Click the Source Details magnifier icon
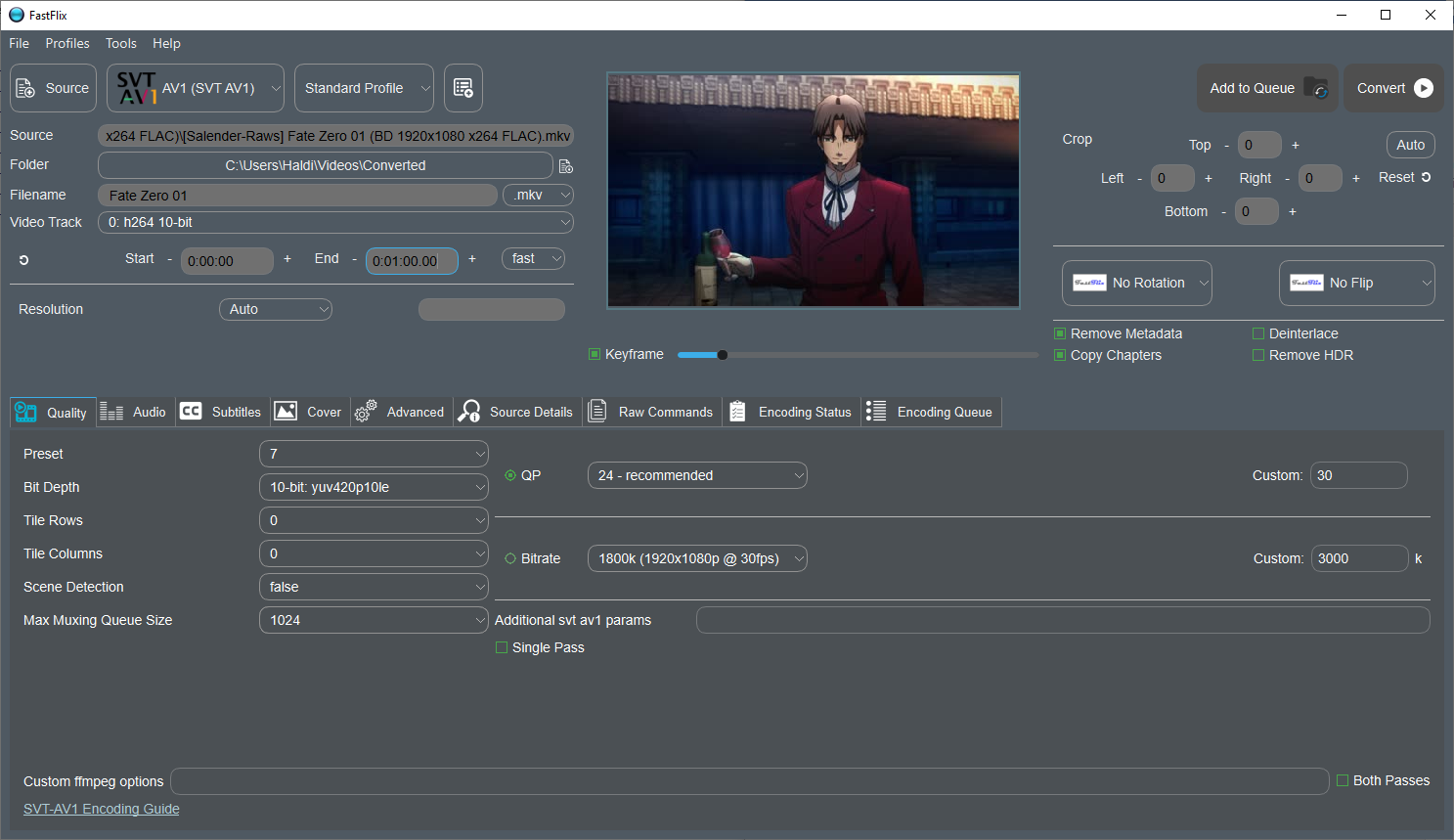The height and width of the screenshot is (840, 1454). tap(469, 411)
